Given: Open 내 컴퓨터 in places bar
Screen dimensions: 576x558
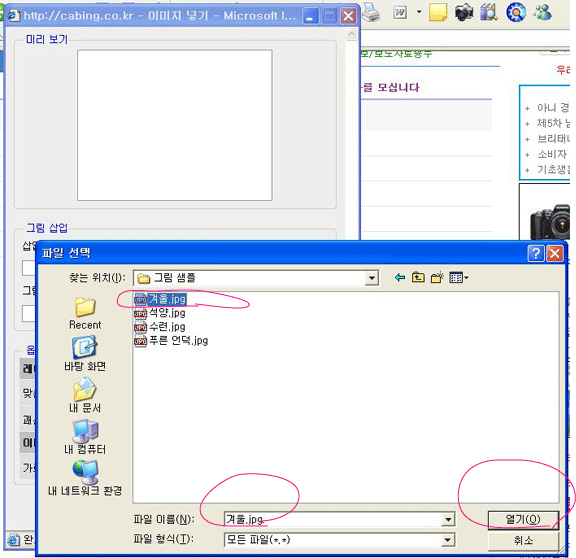Looking at the screenshot, I should (85, 437).
